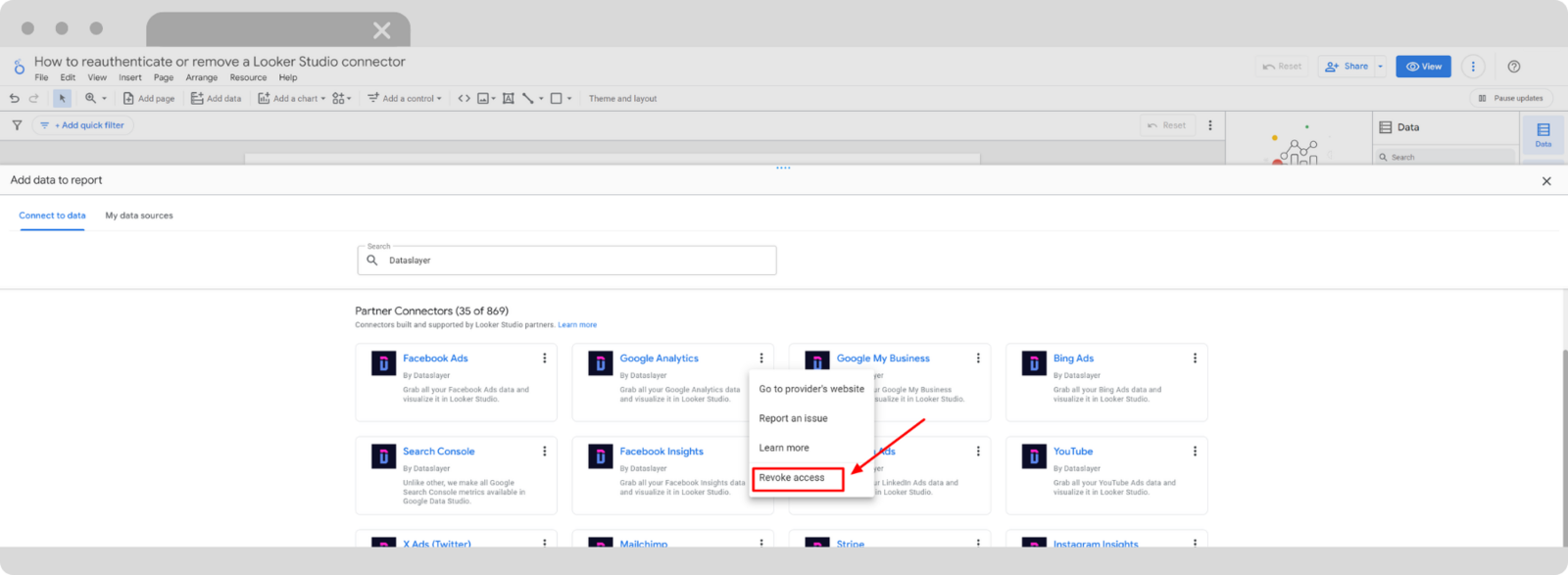Open the Google Analytics connector
1568x575 pixels.
[x=659, y=359]
